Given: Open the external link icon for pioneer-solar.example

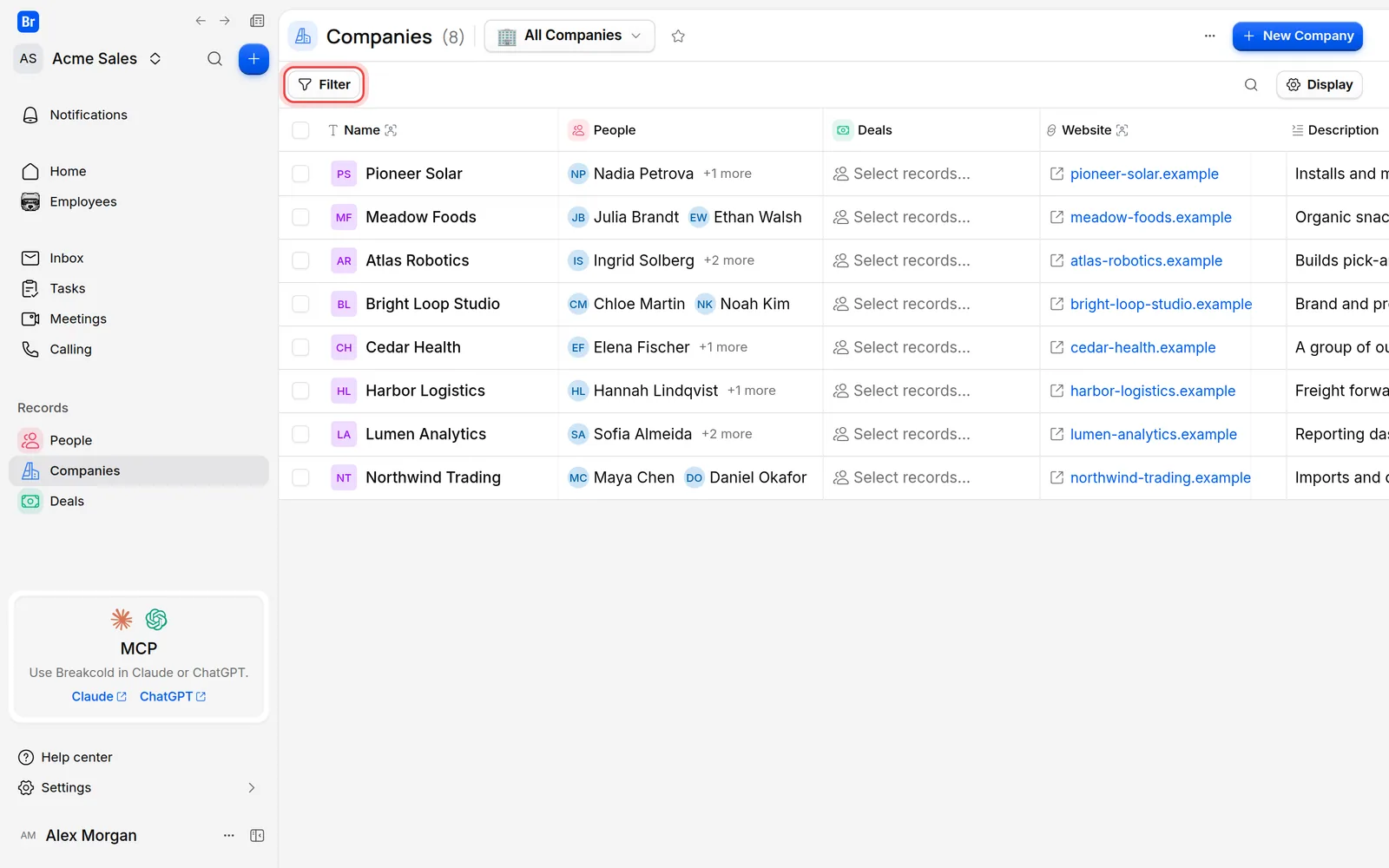Looking at the screenshot, I should coord(1057,174).
